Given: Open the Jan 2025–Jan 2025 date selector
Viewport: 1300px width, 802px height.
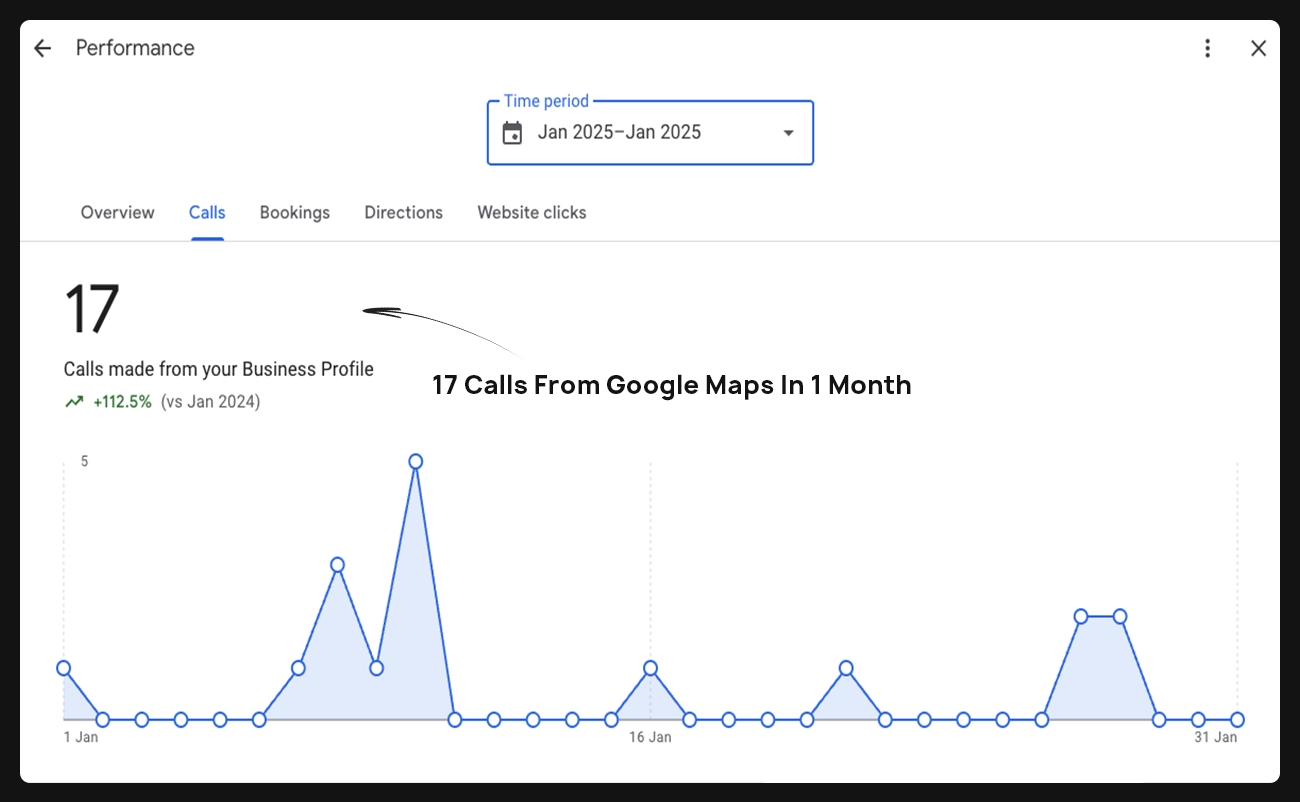Looking at the screenshot, I should click(x=619, y=132).
